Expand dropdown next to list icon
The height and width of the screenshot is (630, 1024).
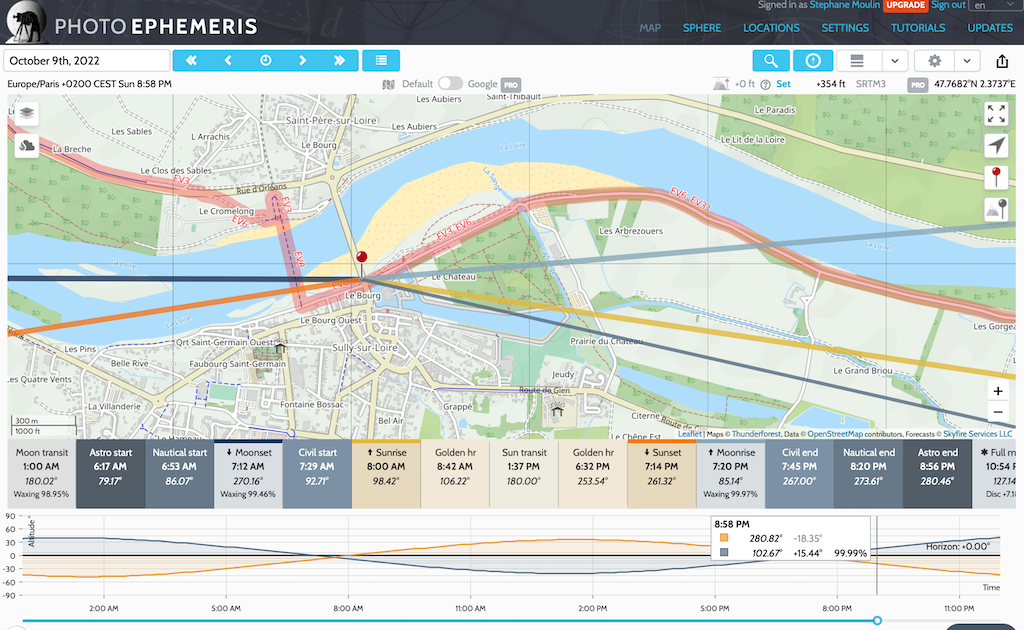point(895,61)
